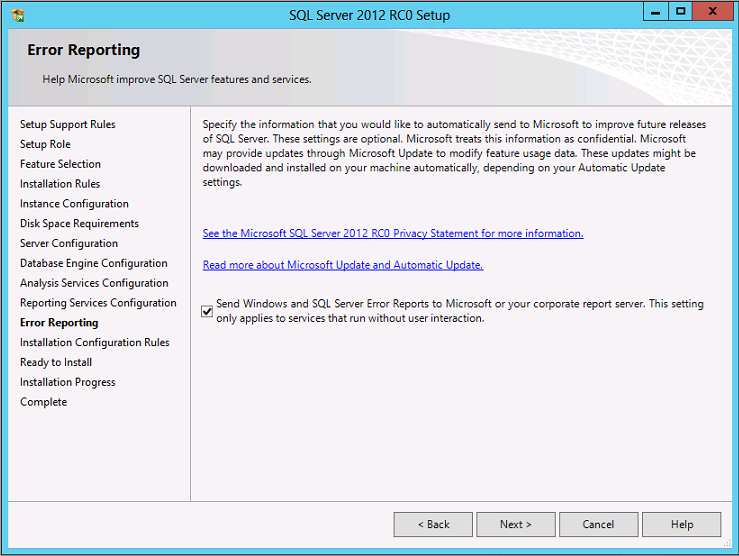Image resolution: width=739 pixels, height=556 pixels.
Task: Select the Complete step
Action: [x=43, y=402]
